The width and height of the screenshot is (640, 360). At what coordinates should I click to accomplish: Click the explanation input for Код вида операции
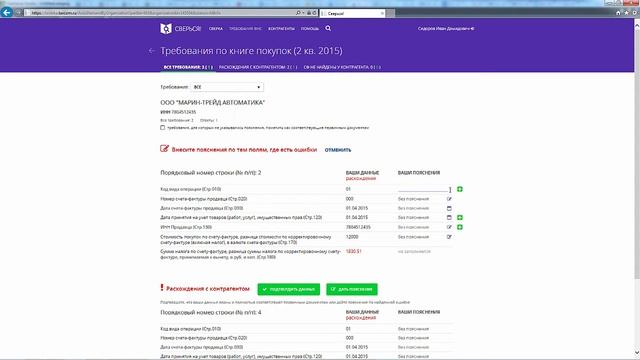[x=423, y=189]
